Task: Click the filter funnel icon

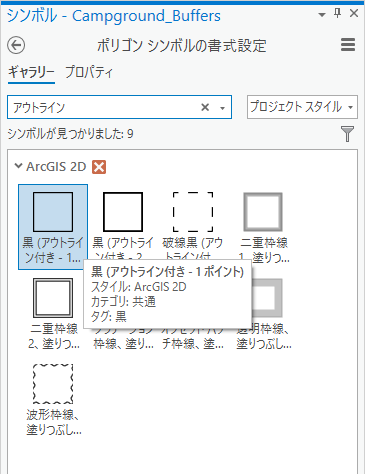Action: [347, 134]
